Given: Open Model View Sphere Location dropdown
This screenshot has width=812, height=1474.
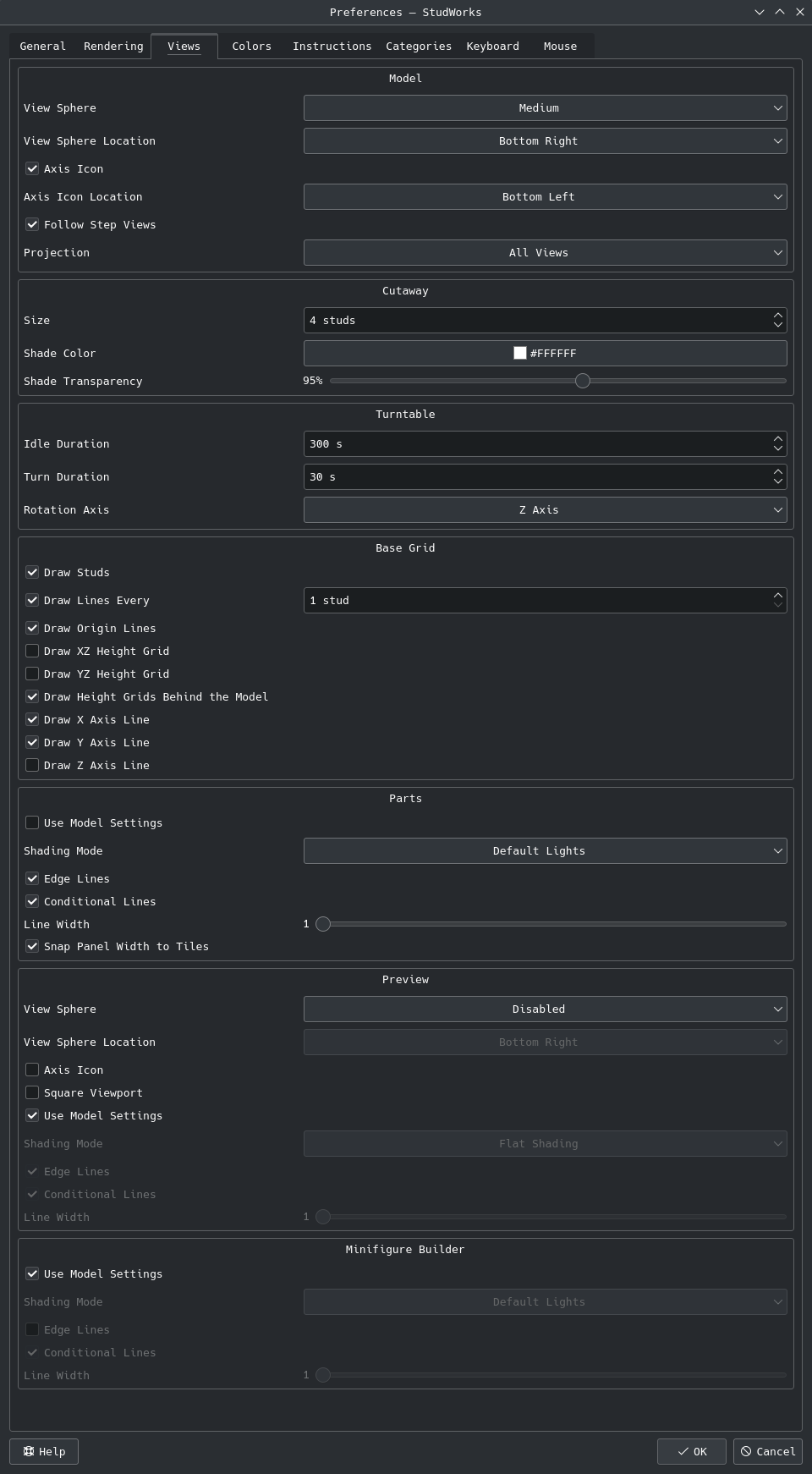Looking at the screenshot, I should [x=545, y=140].
